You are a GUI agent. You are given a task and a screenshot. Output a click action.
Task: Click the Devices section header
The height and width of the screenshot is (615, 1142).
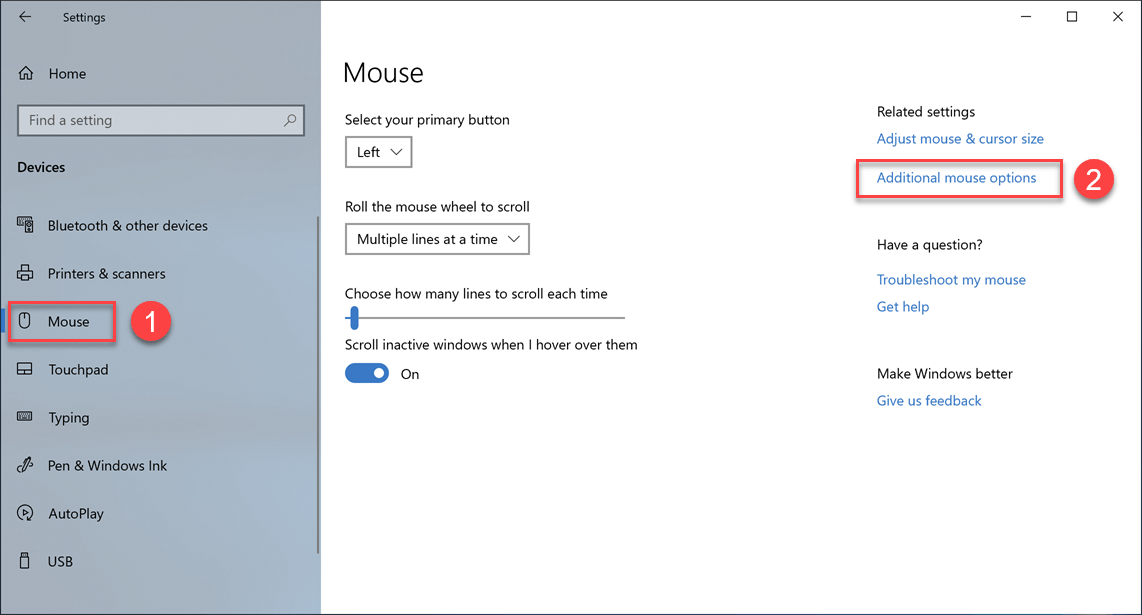click(x=41, y=167)
